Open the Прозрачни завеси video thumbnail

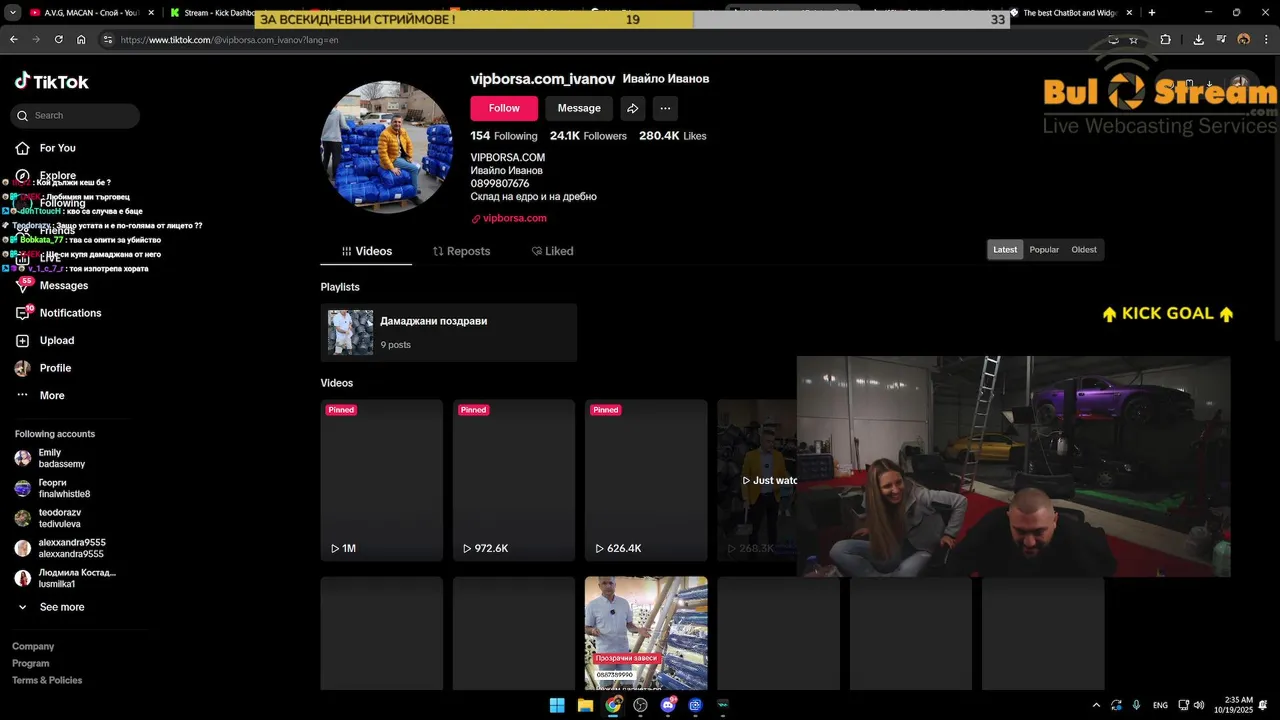(646, 633)
